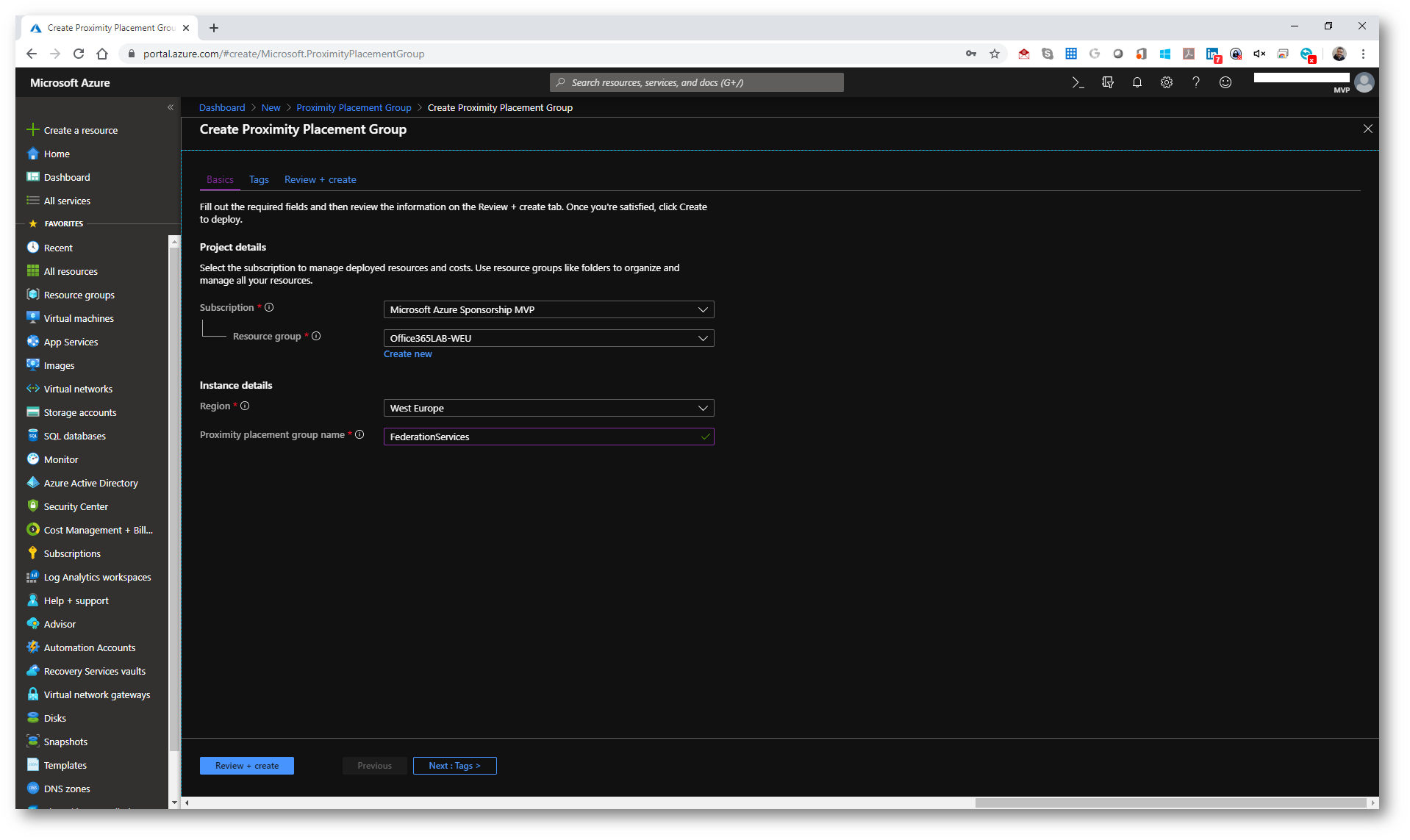The height and width of the screenshot is (840, 1410).
Task: Switch to Review + create tab
Action: (x=320, y=179)
